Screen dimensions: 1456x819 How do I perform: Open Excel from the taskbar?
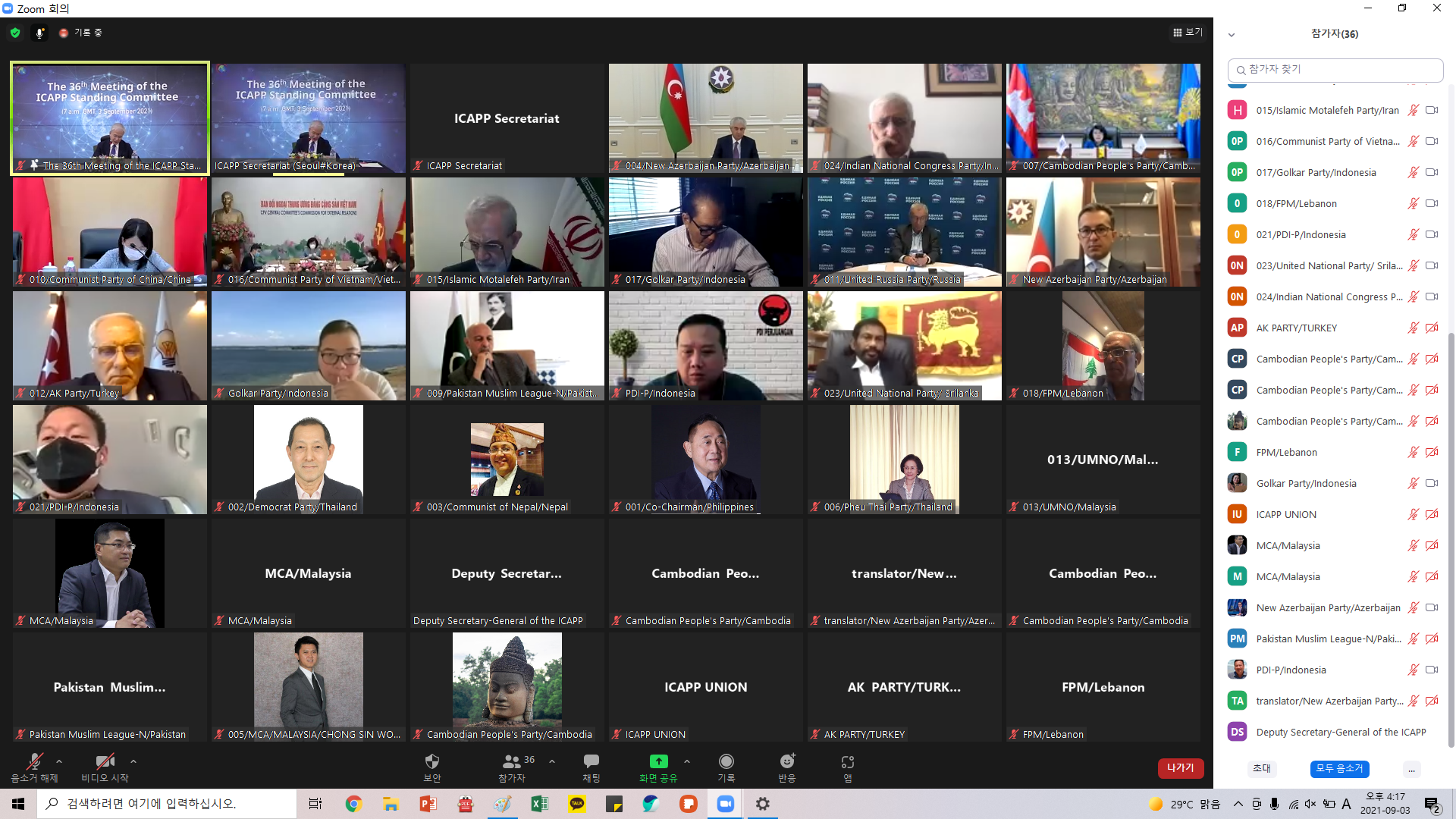click(x=539, y=804)
